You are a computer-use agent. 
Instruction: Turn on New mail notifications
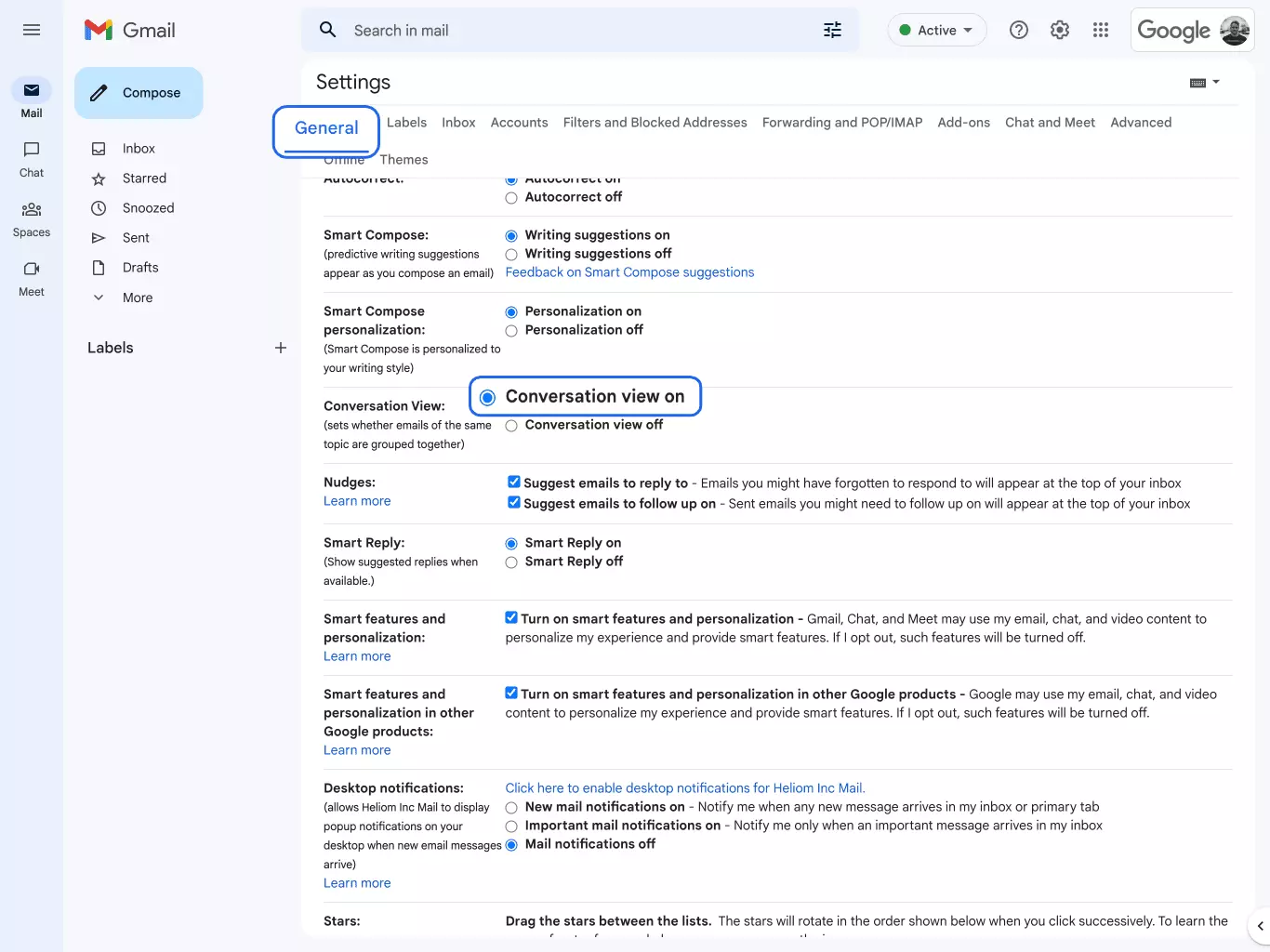click(511, 807)
